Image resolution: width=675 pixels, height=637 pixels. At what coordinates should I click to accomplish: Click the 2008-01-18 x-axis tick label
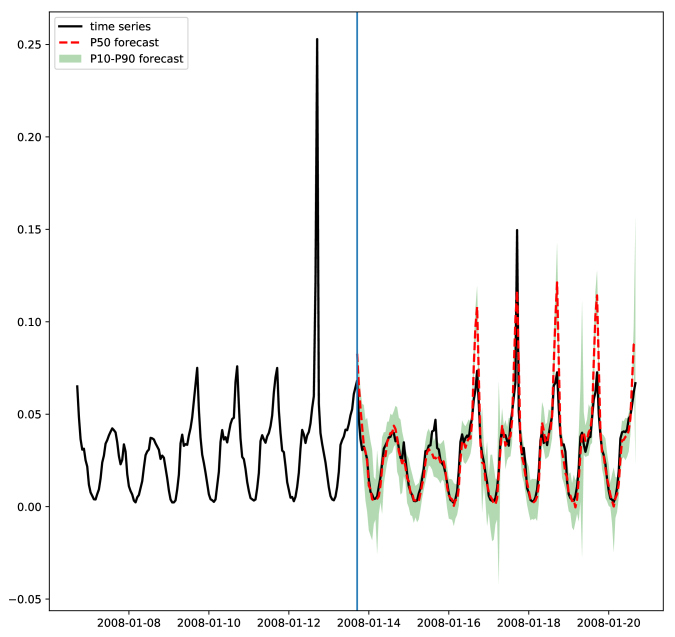coord(529,623)
